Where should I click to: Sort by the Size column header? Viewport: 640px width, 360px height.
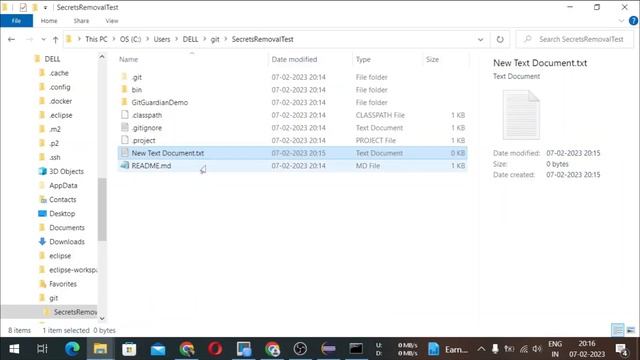coord(432,59)
